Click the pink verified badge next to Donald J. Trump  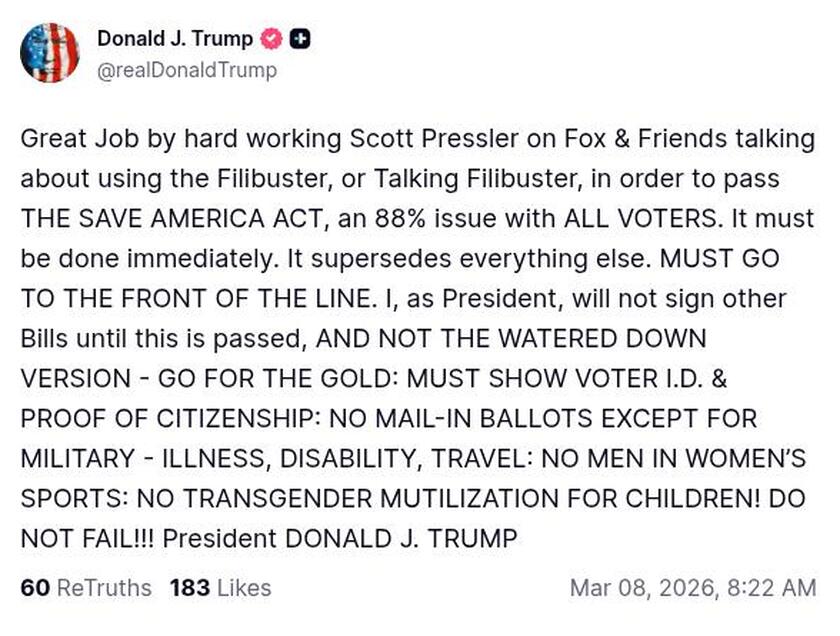(x=269, y=39)
